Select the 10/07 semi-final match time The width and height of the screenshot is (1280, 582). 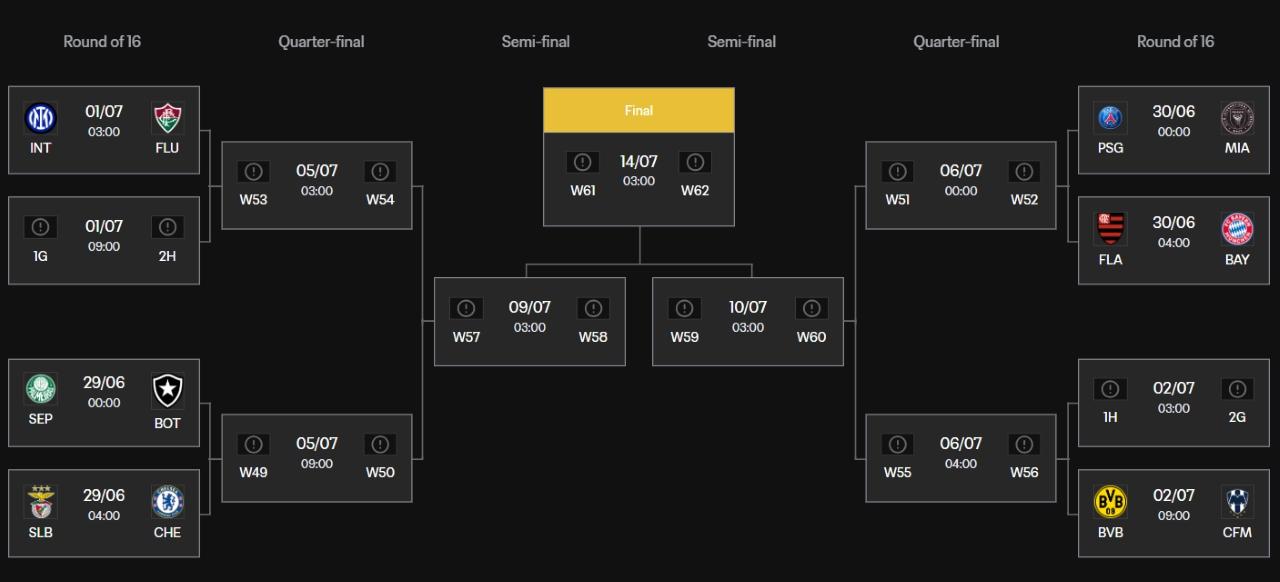click(x=747, y=328)
